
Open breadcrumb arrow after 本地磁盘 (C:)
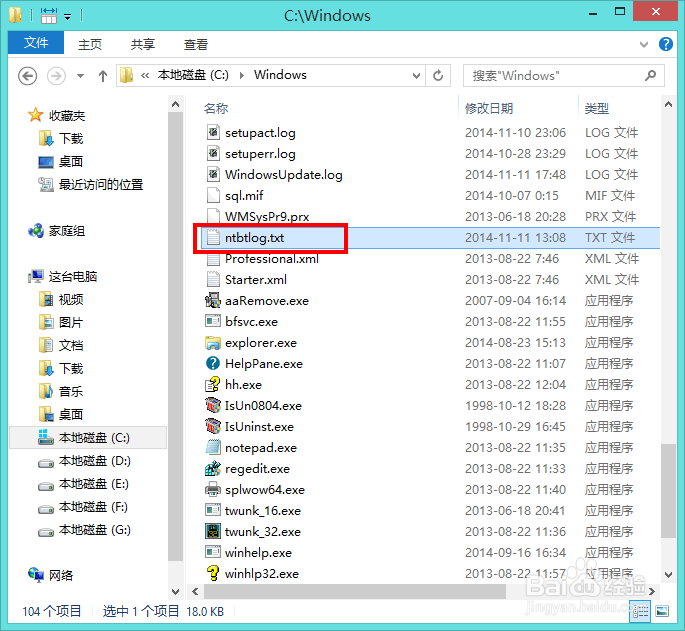[x=241, y=76]
